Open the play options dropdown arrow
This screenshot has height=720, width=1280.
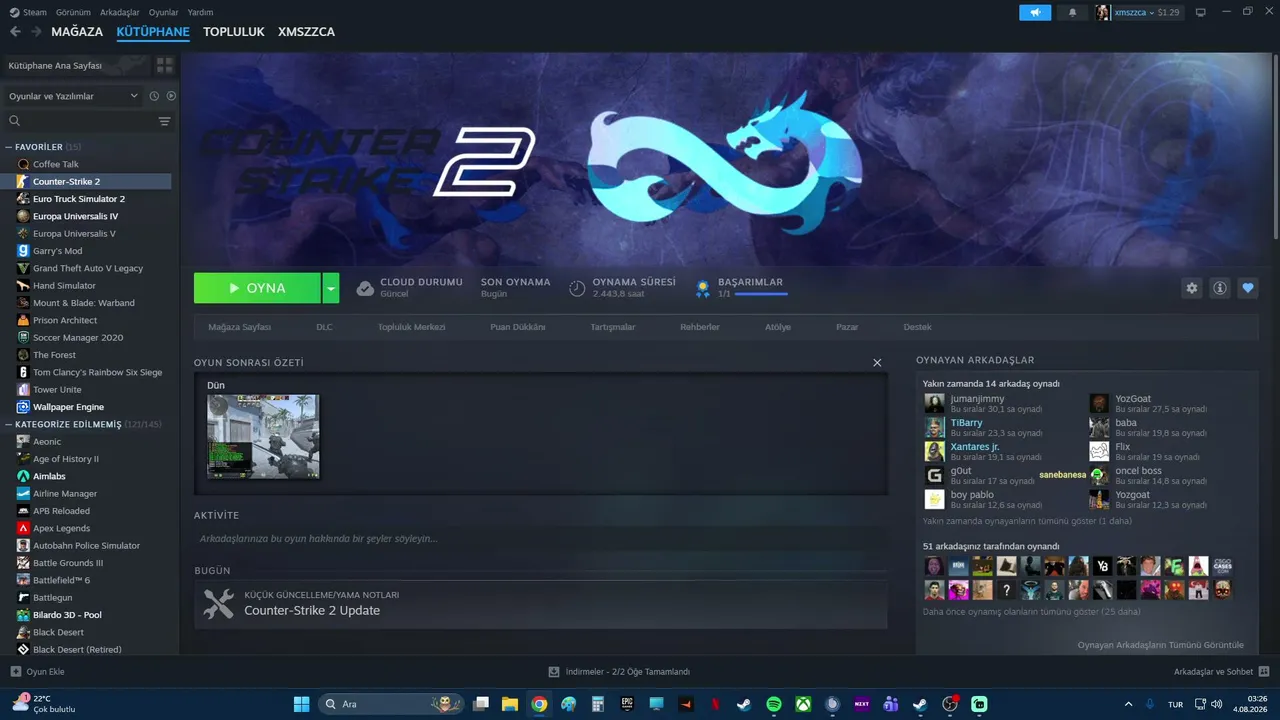tap(331, 288)
